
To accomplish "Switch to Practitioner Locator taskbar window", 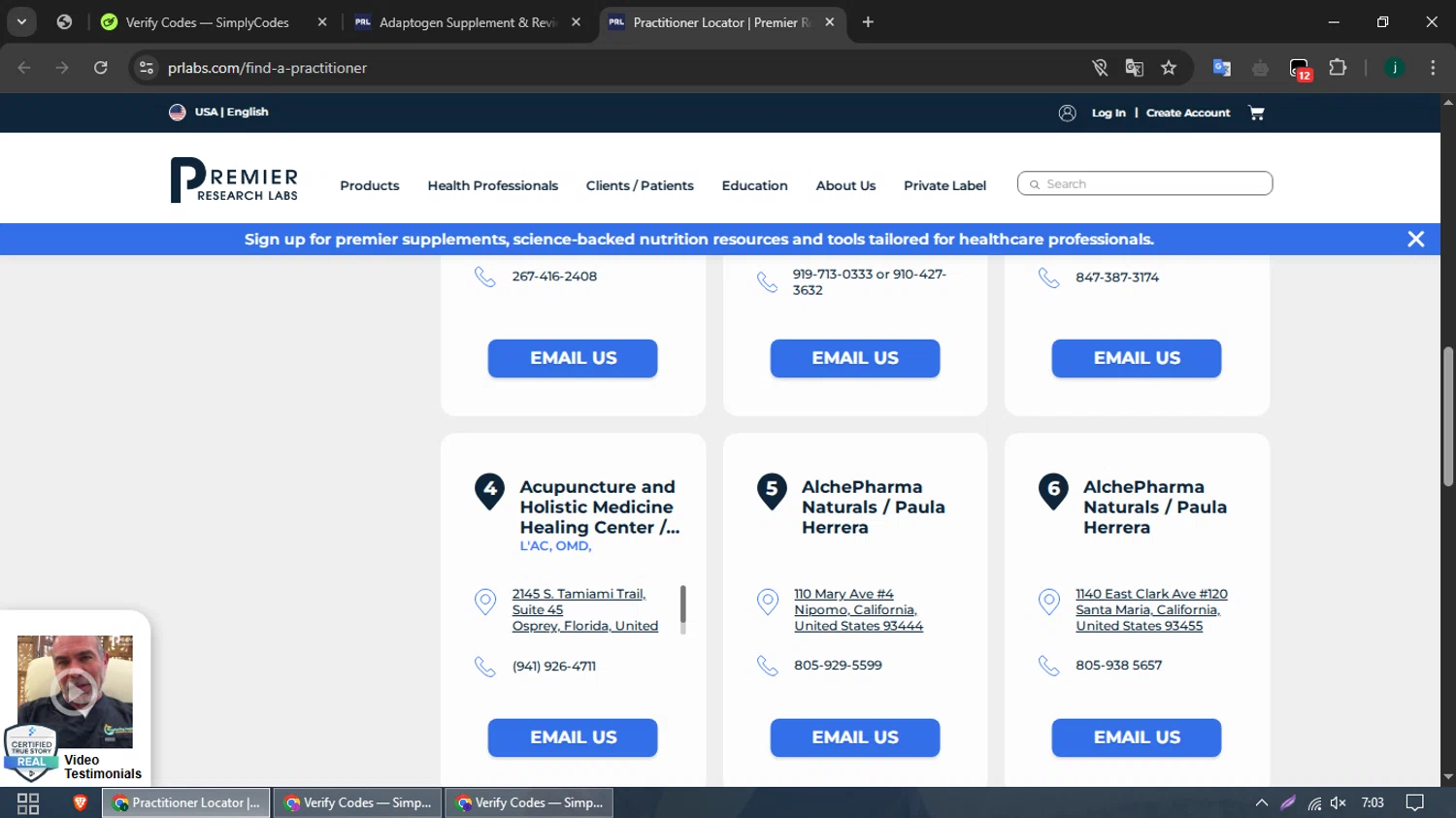I will click(186, 802).
